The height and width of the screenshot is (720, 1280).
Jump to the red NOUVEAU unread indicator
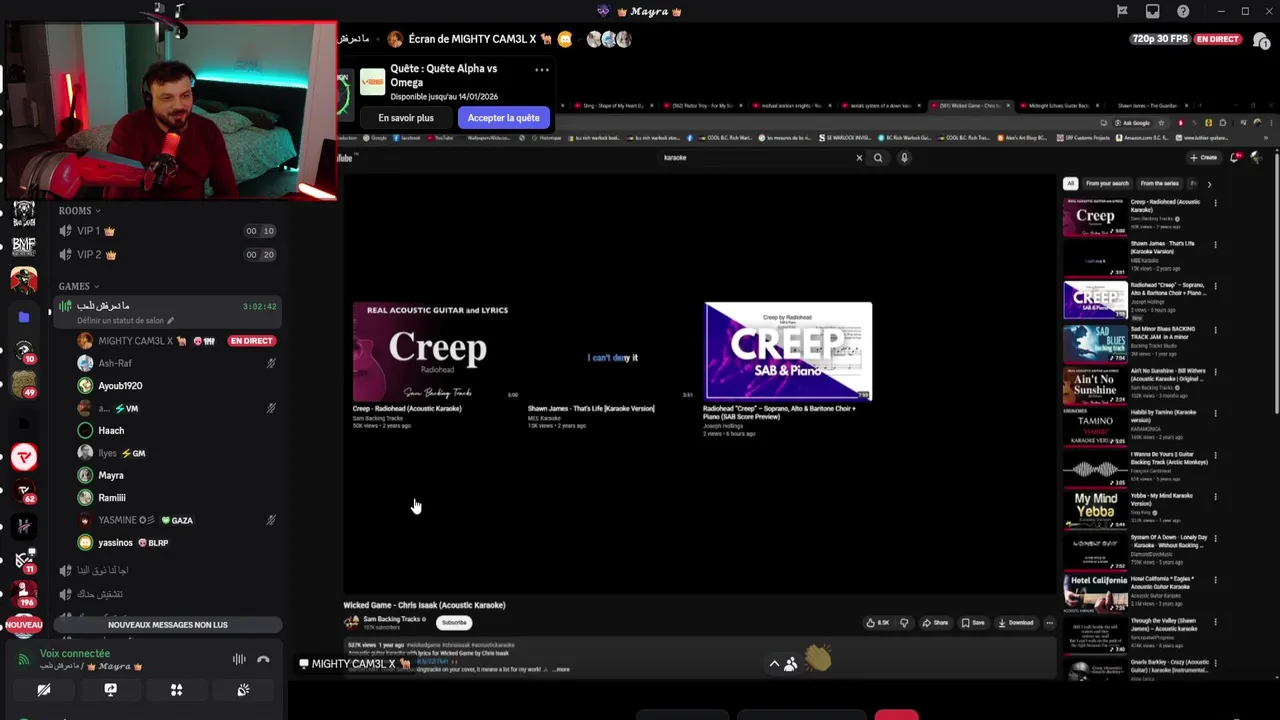point(24,625)
